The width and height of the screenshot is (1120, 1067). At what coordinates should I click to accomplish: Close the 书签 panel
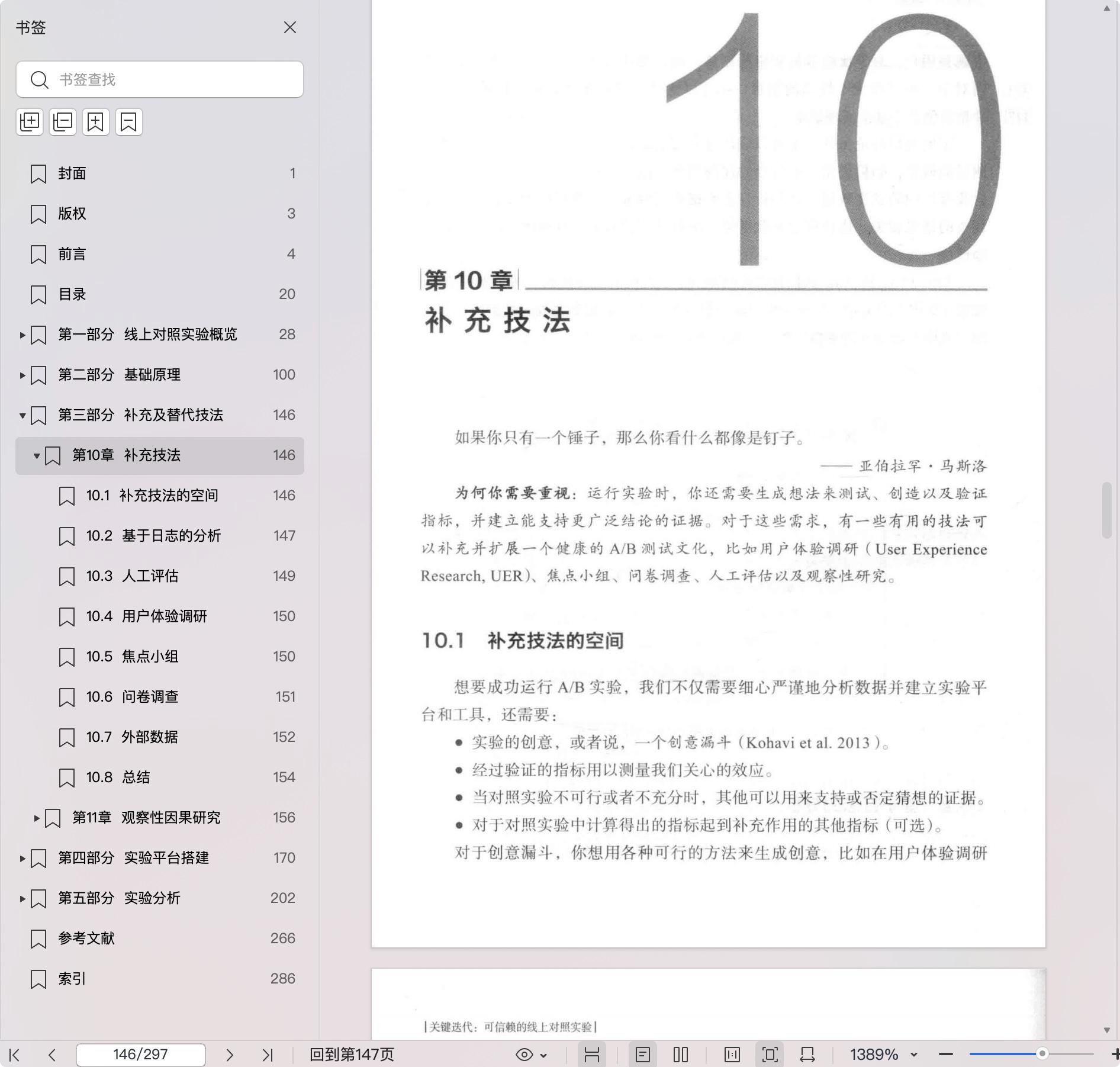pos(290,28)
